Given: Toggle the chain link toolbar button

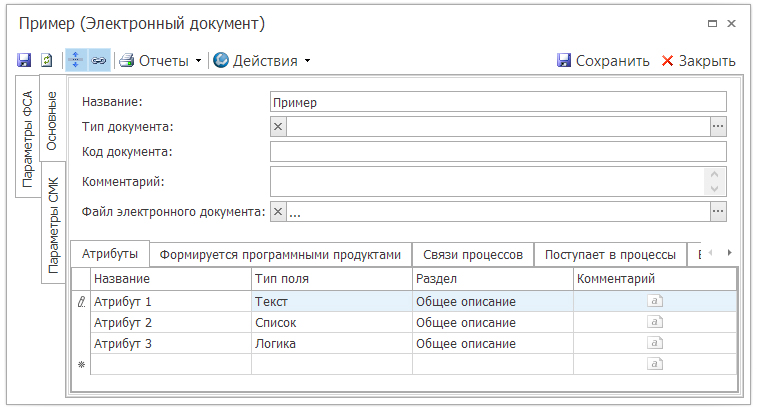Looking at the screenshot, I should coord(98,61).
